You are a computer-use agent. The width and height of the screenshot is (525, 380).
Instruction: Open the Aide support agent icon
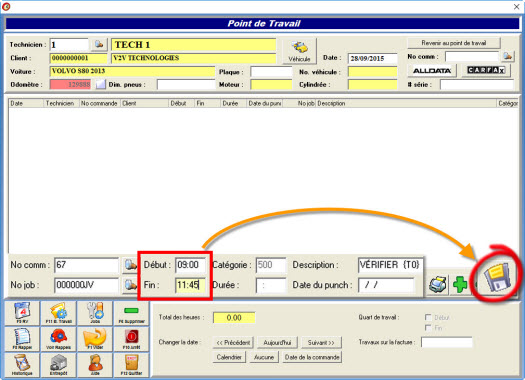(95, 365)
